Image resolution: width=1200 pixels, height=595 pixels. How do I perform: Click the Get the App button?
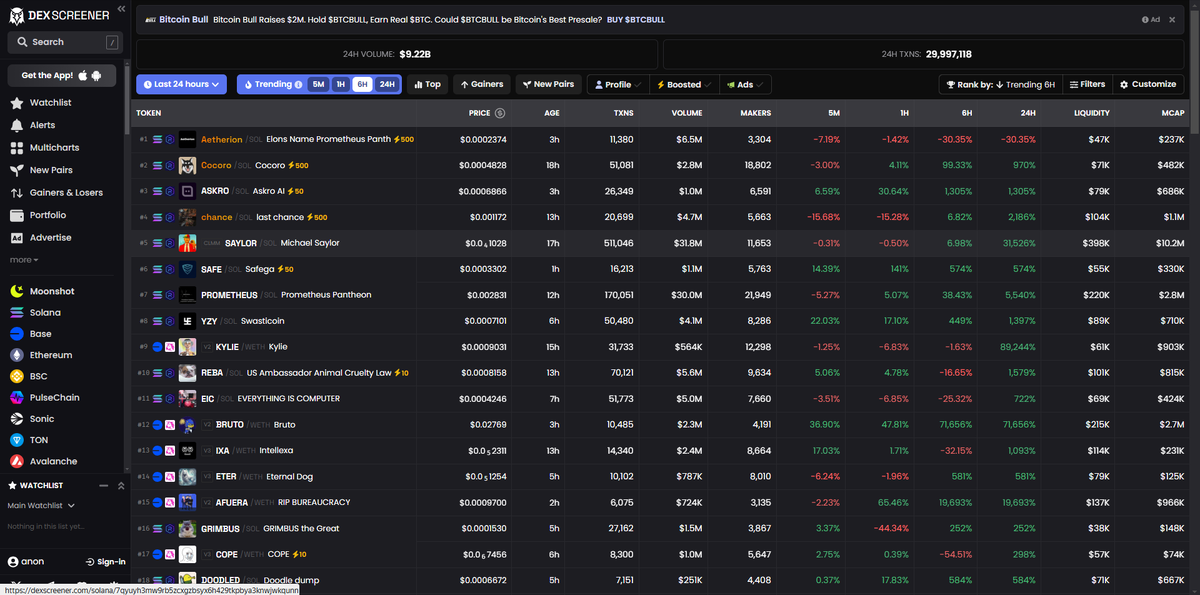(x=61, y=76)
